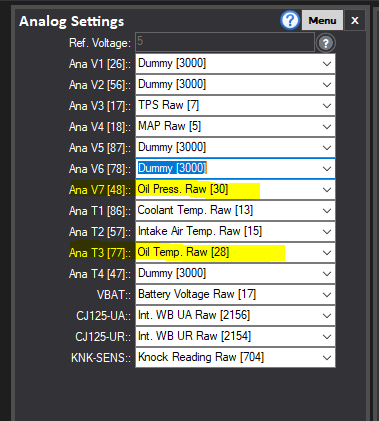The height and width of the screenshot is (421, 379).
Task: Click the Ref. Voltage help question icon
Action: coord(326,43)
